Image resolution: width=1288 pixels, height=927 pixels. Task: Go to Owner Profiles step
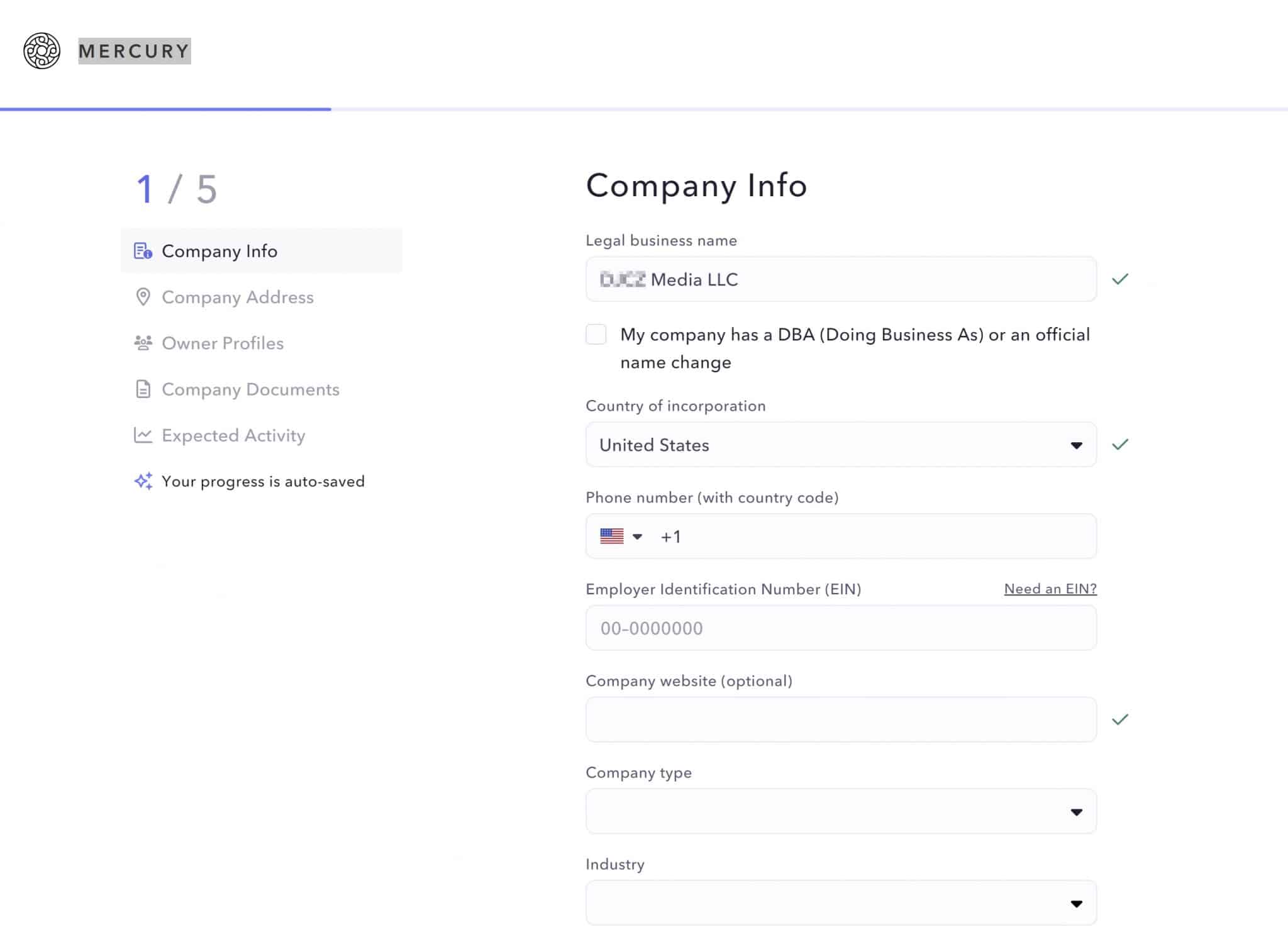[x=223, y=343]
